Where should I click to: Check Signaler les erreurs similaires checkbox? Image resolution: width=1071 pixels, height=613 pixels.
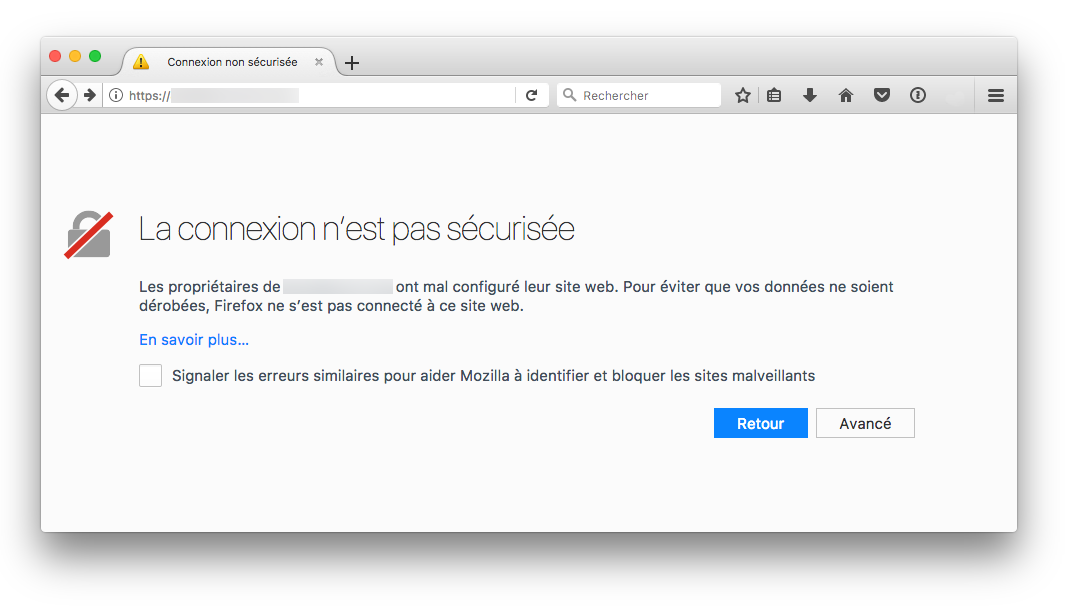click(x=150, y=375)
